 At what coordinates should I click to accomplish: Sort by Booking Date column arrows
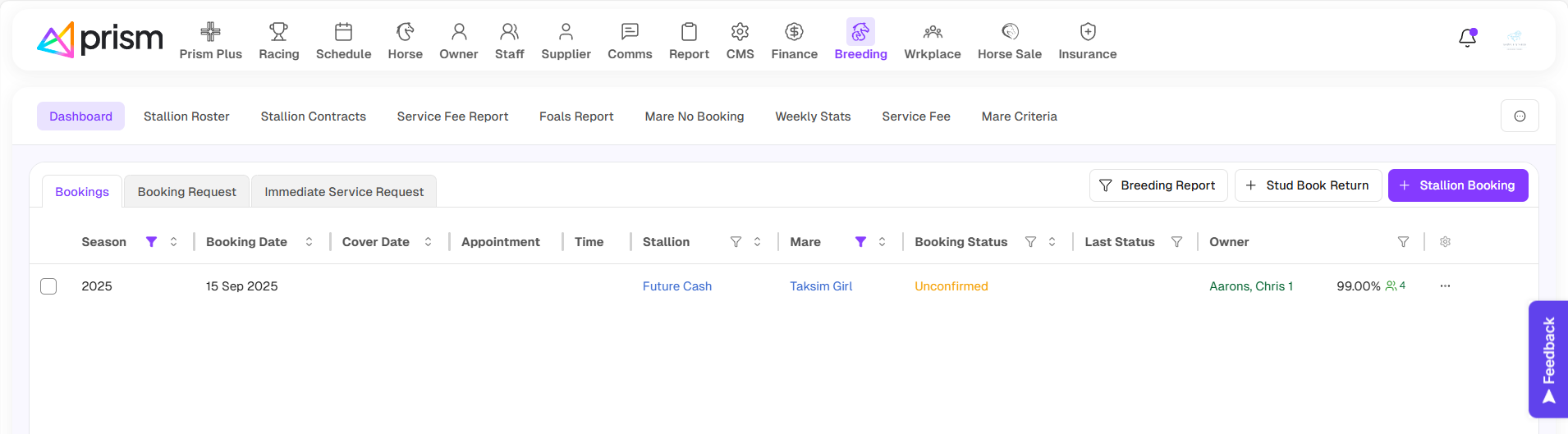tap(309, 242)
